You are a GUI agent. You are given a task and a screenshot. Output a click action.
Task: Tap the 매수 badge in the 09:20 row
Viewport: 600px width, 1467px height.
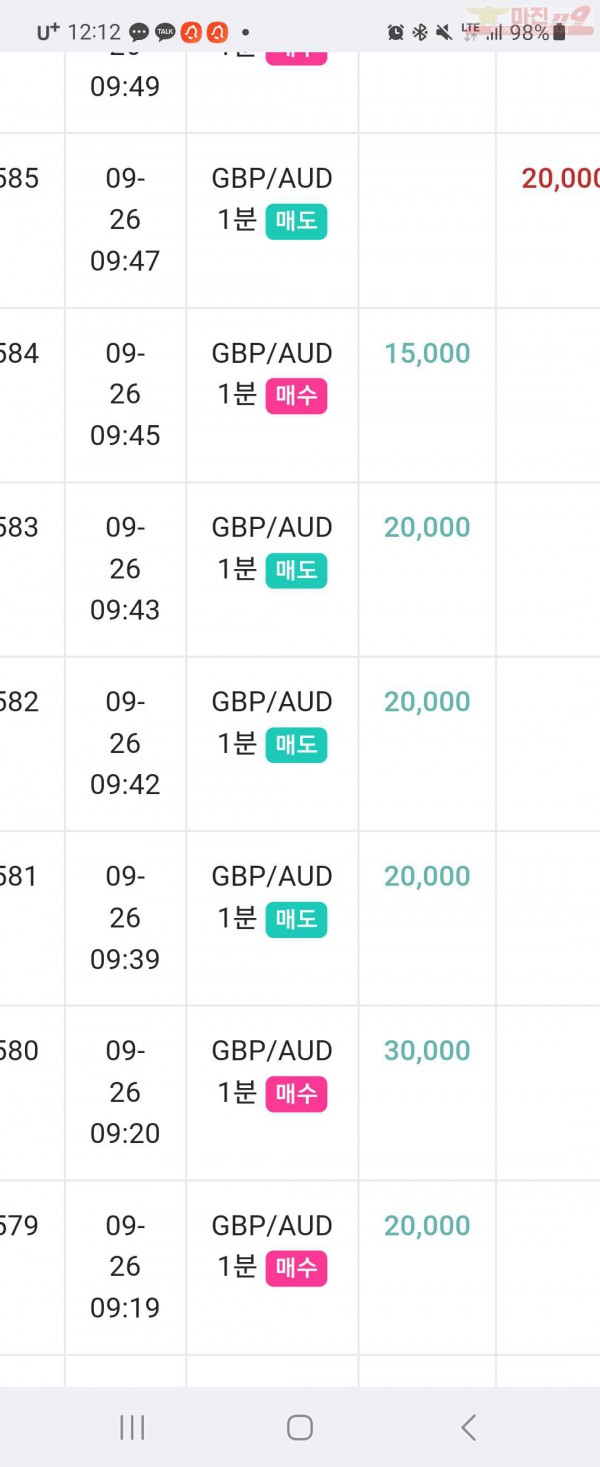click(296, 1094)
